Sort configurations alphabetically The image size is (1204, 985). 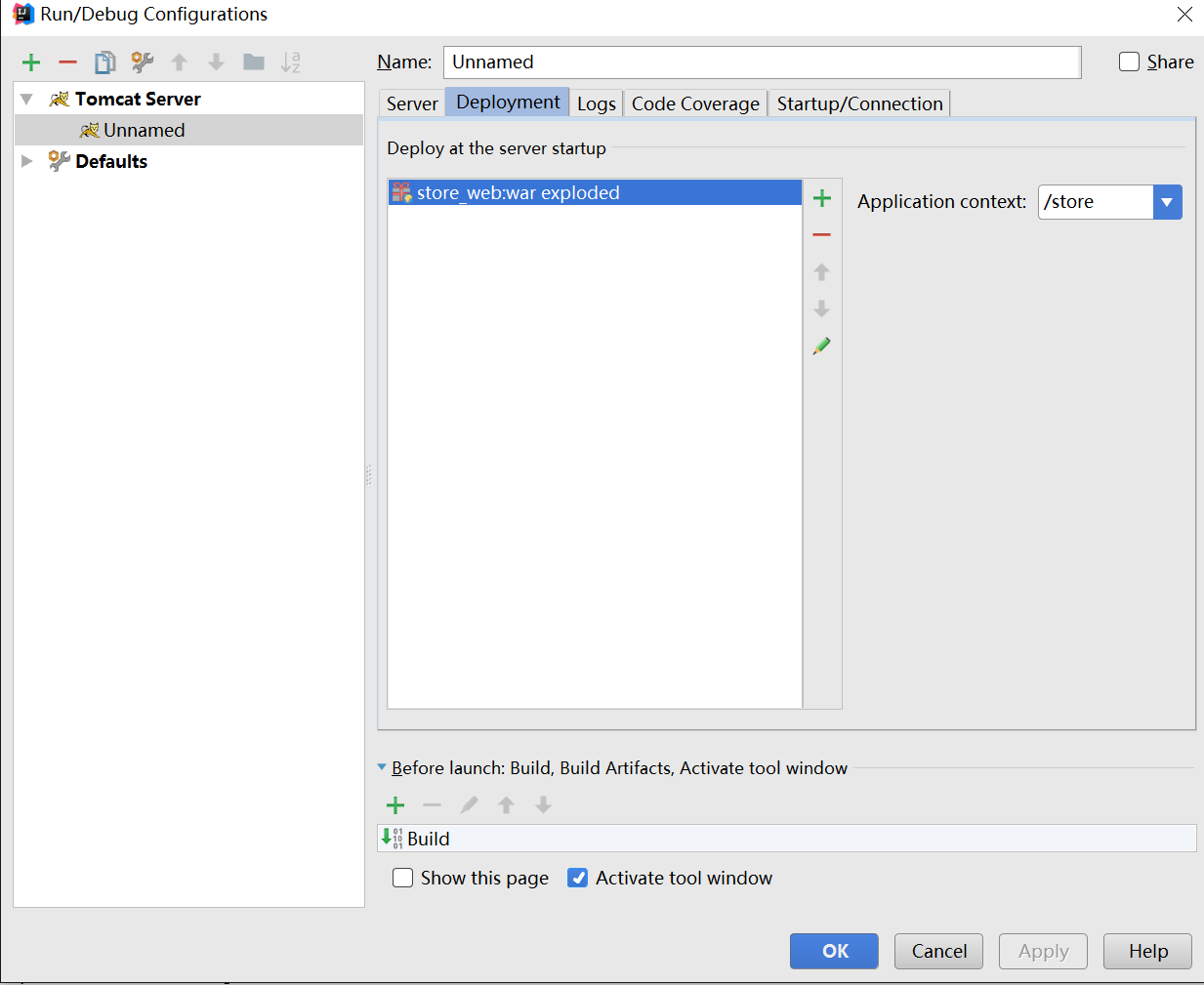pos(291,62)
